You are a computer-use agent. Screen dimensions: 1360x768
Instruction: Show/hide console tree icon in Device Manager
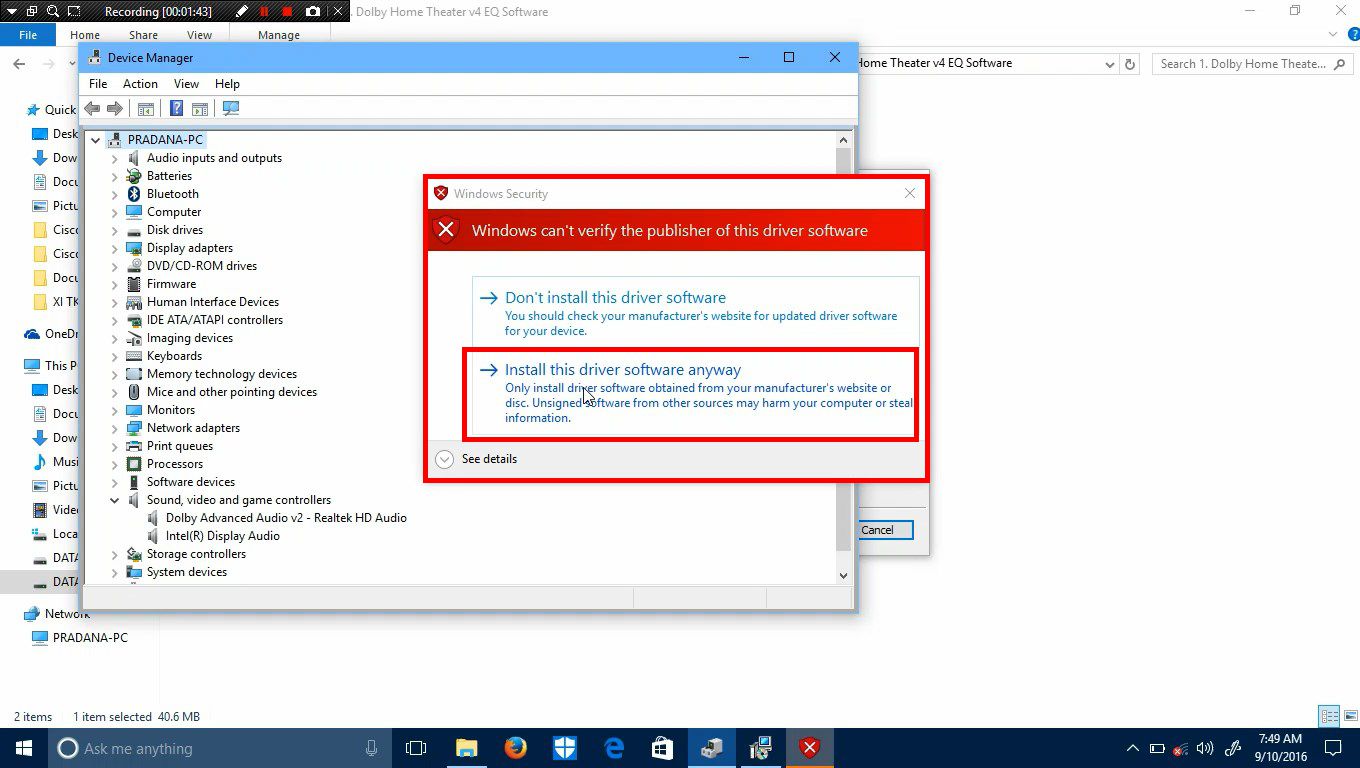(146, 108)
